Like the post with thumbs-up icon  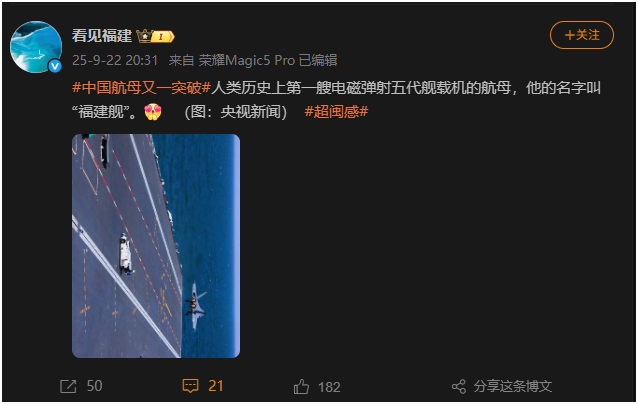tap(301, 387)
